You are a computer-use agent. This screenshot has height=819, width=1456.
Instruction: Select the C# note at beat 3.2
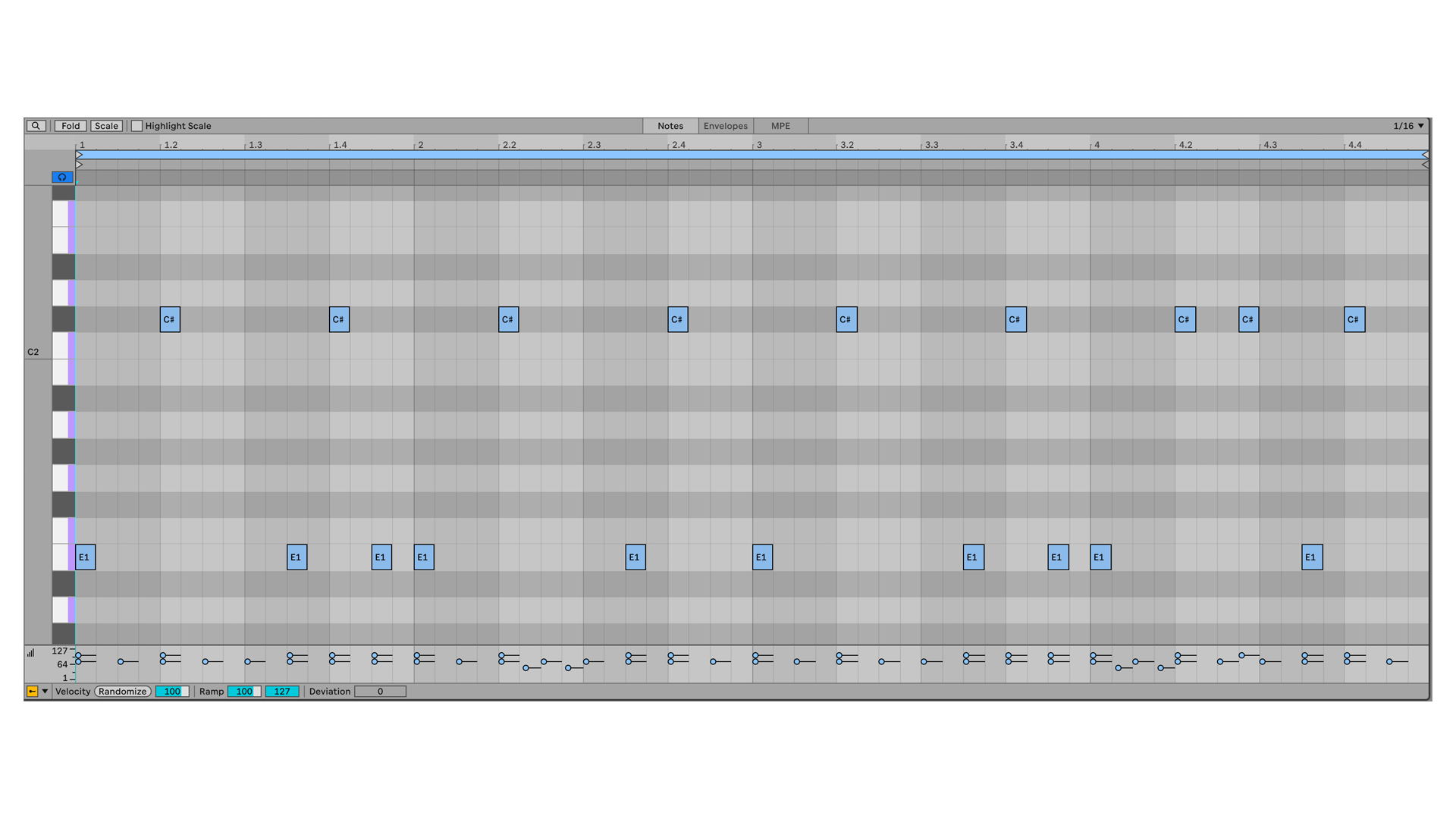(x=846, y=319)
